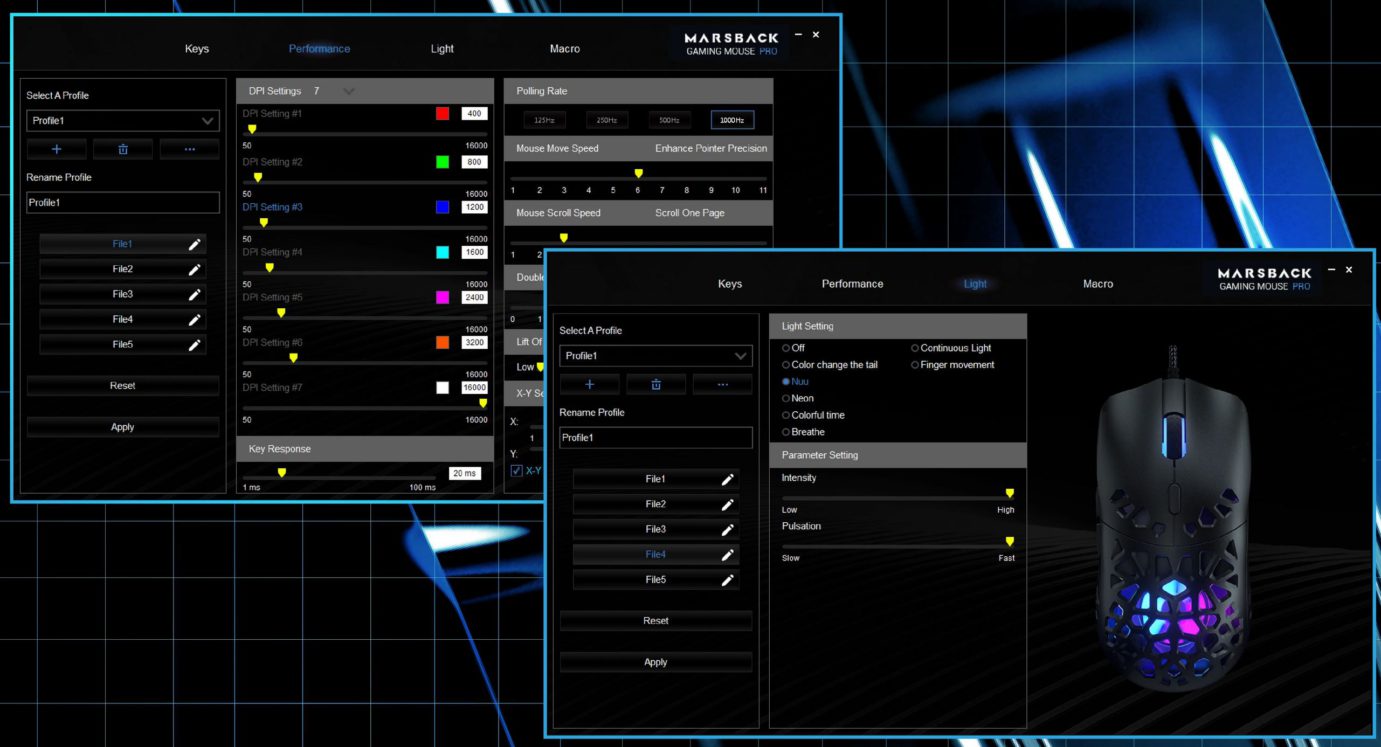Image resolution: width=1381 pixels, height=747 pixels.
Task: Click the pencil icon next to File4 in Light window
Action: [727, 555]
